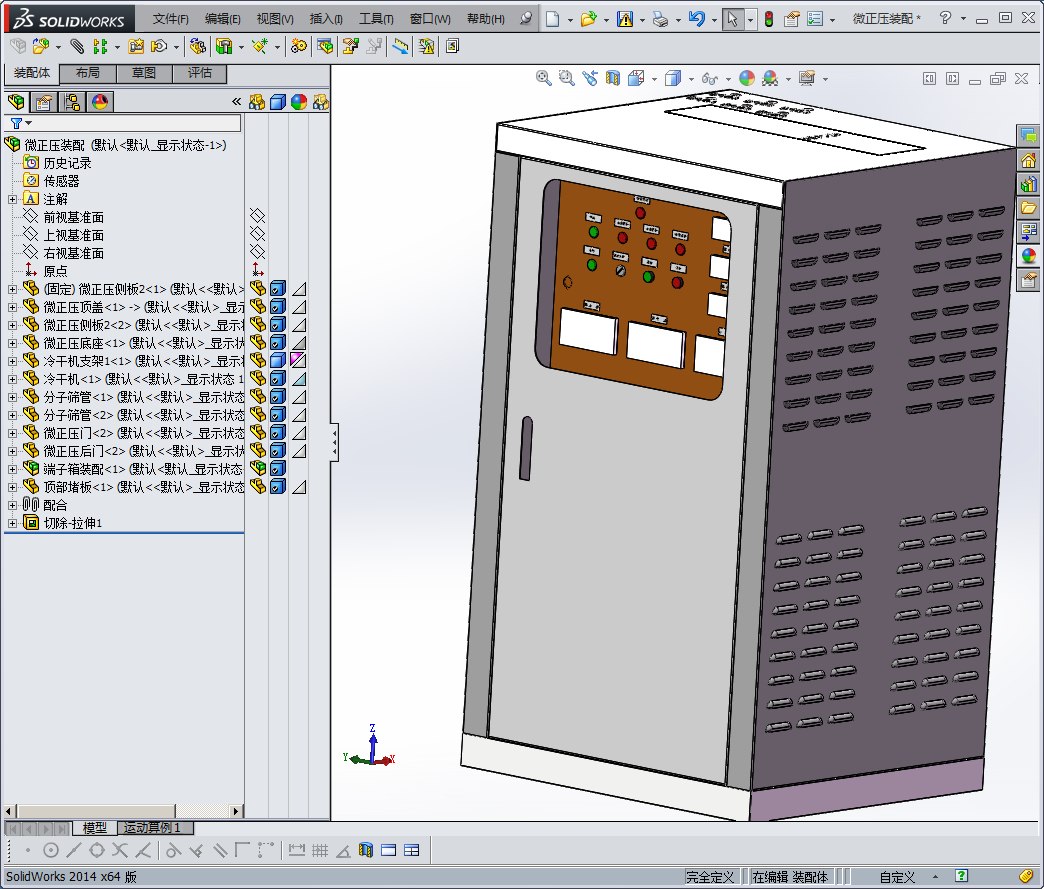Image resolution: width=1044 pixels, height=889 pixels.
Task: Select the Zoom to Fit magnifier icon
Action: 544,78
